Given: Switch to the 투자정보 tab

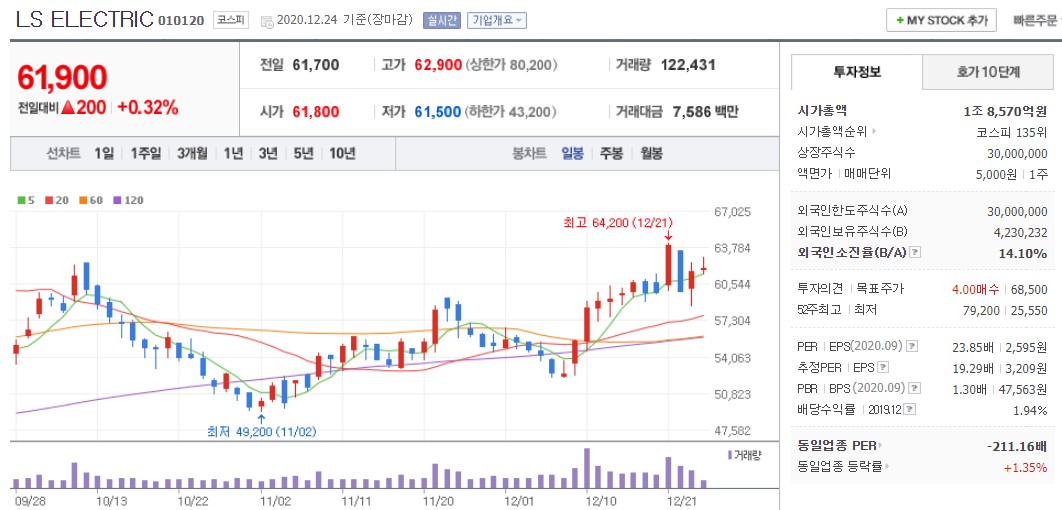Looking at the screenshot, I should (x=857, y=72).
